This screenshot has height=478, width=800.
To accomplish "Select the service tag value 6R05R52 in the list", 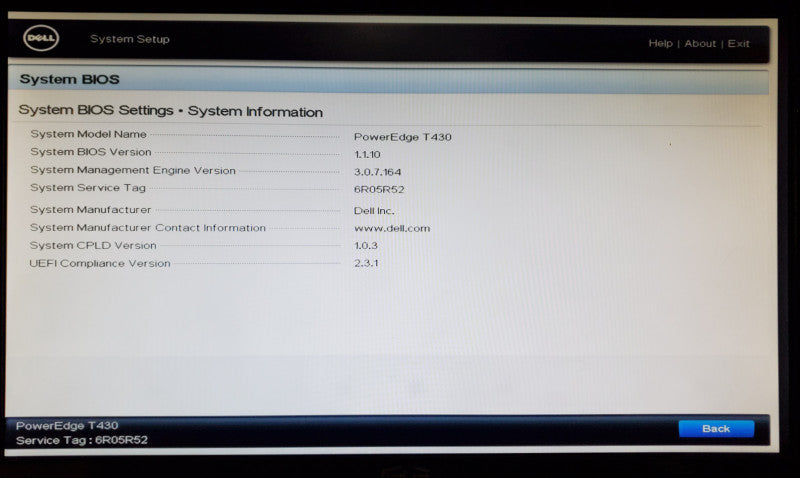I will tap(379, 189).
